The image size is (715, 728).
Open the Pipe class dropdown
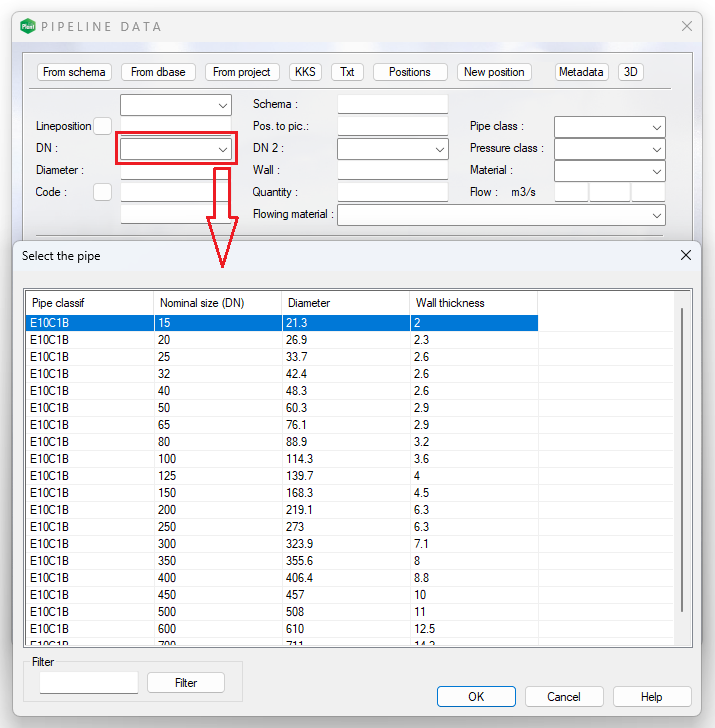point(656,127)
